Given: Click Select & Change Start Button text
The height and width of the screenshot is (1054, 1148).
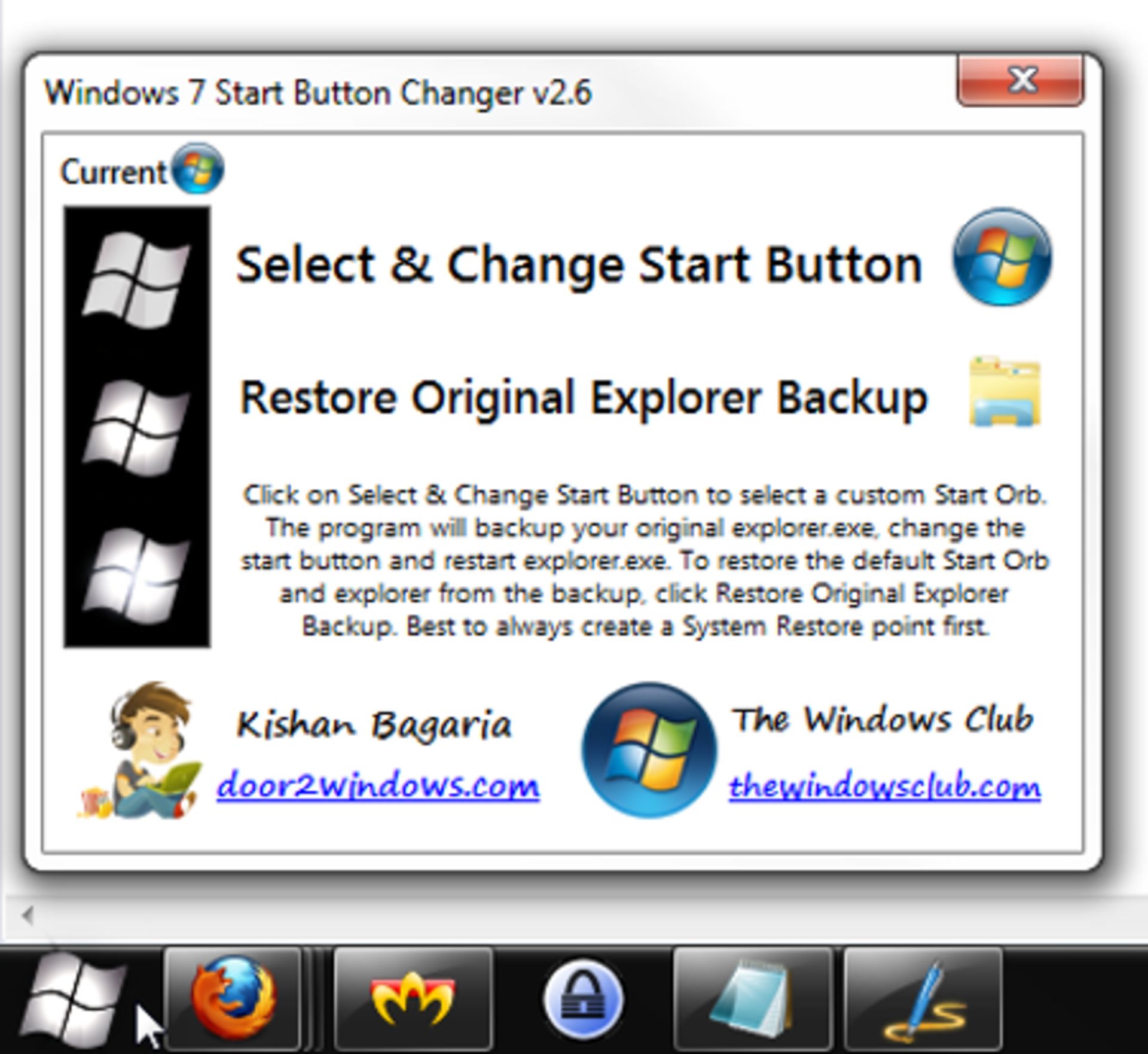Looking at the screenshot, I should coord(579,264).
